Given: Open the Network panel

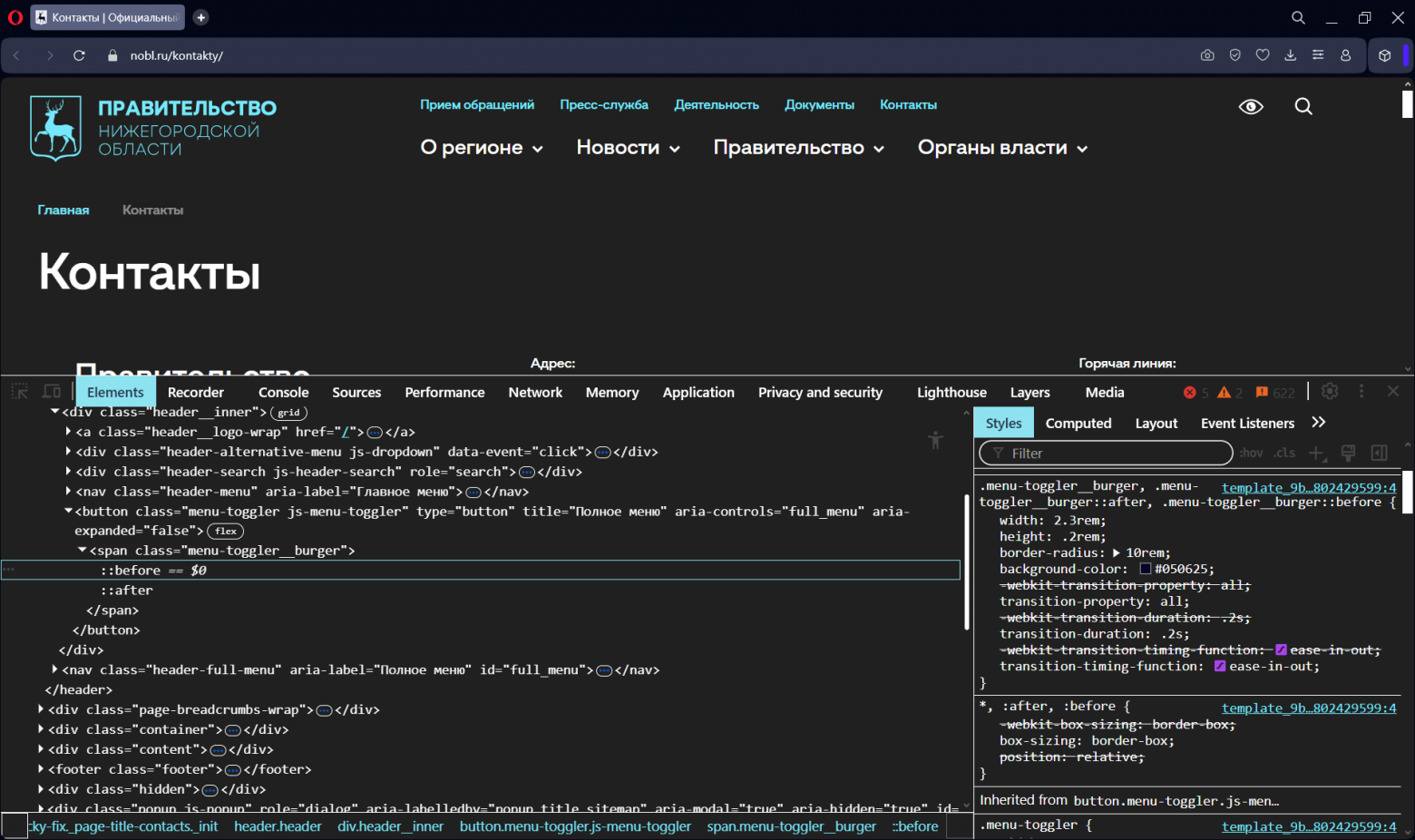Looking at the screenshot, I should coord(535,392).
